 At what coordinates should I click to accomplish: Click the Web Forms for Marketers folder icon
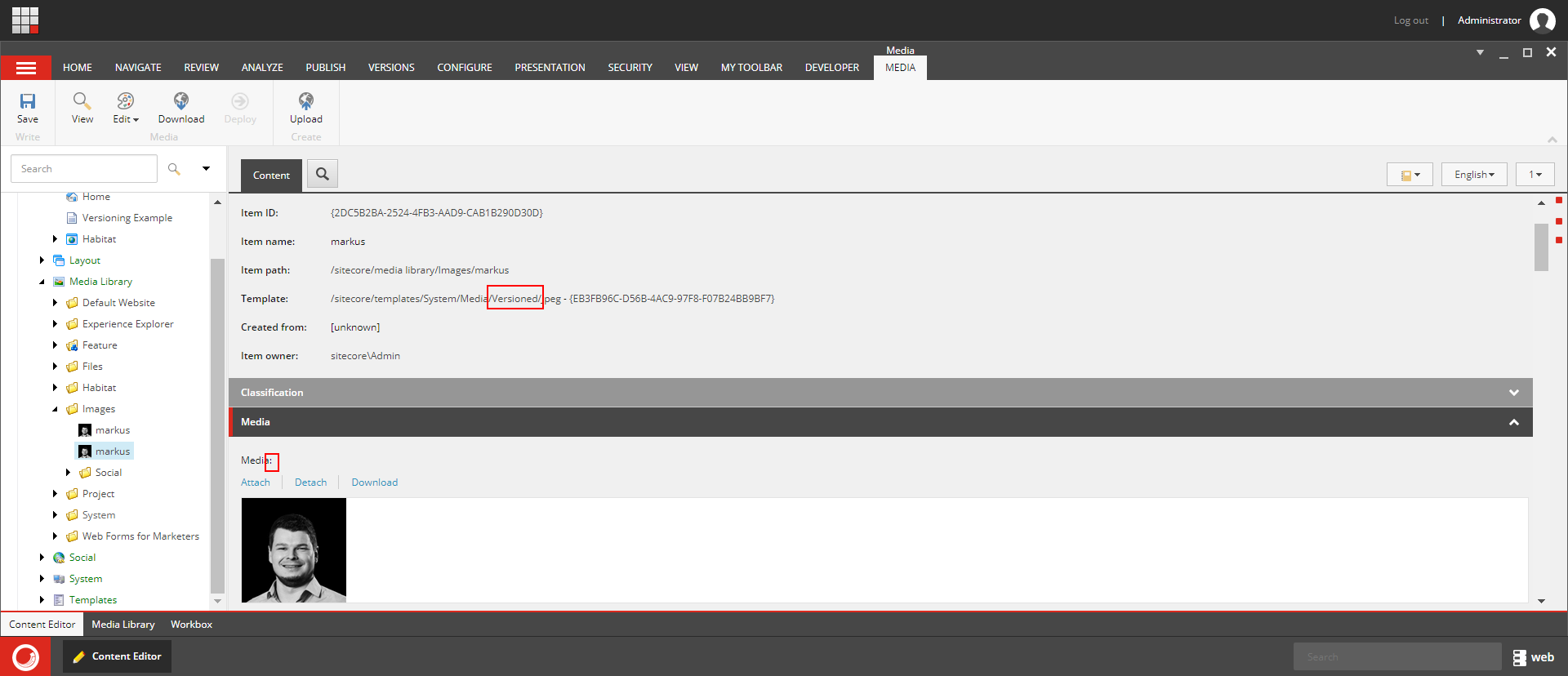72,536
